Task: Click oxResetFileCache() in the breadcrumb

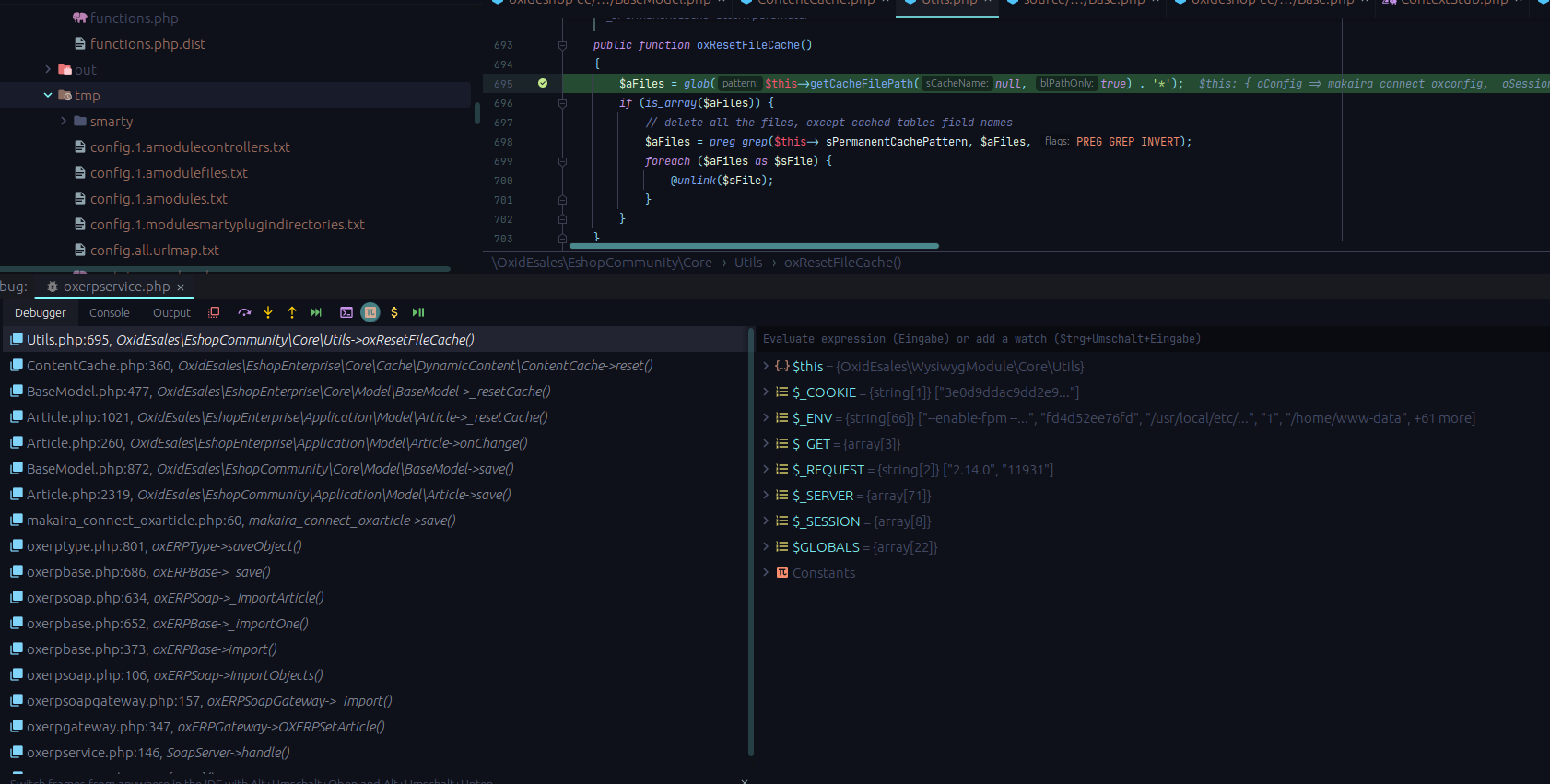Action: [842, 263]
